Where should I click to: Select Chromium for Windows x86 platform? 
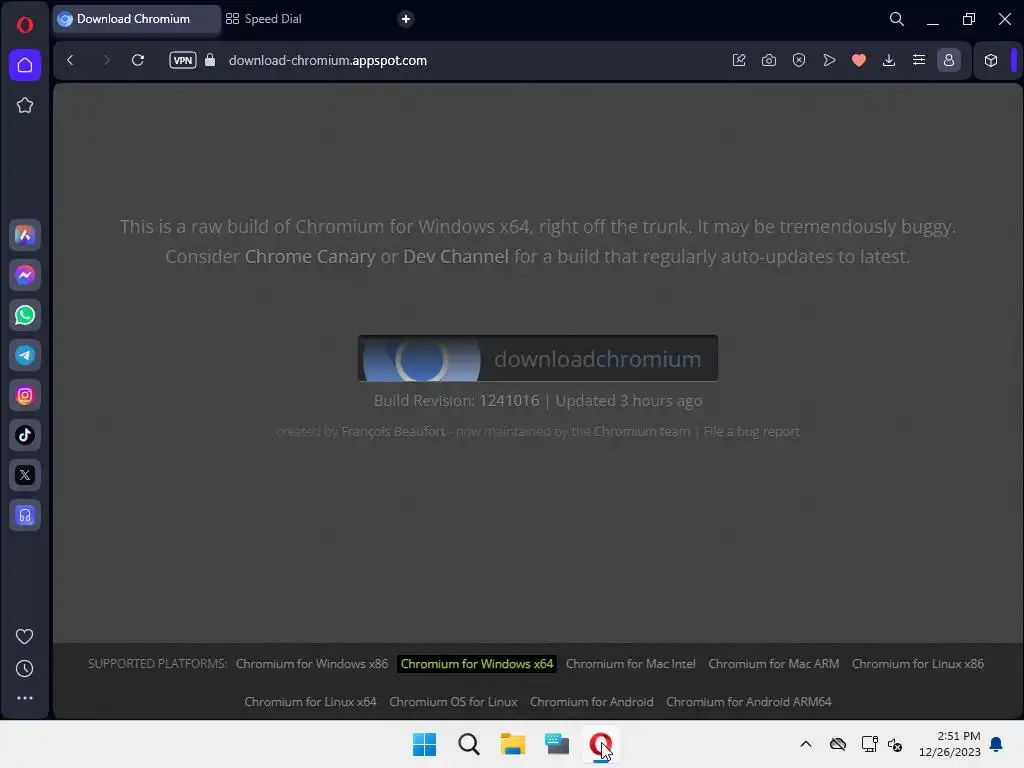click(312, 664)
